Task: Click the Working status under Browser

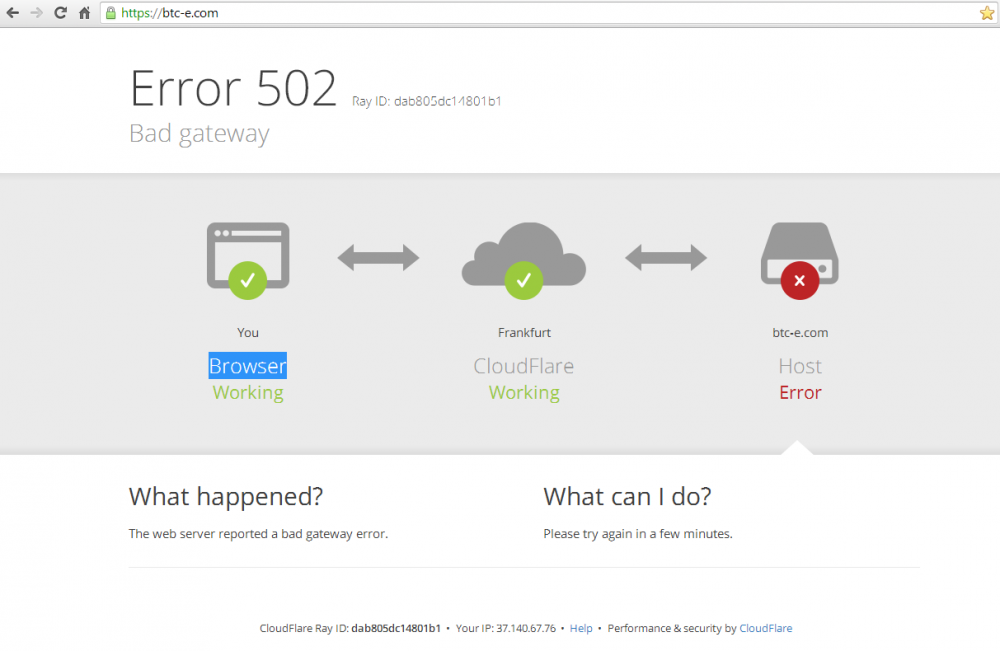Action: [x=248, y=393]
